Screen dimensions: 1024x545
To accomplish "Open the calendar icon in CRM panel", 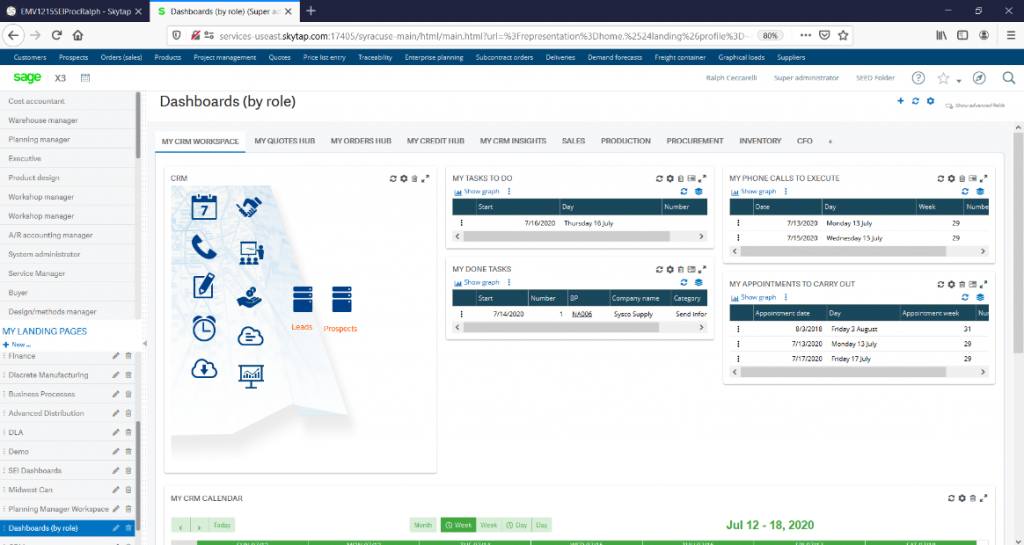I will pos(204,207).
